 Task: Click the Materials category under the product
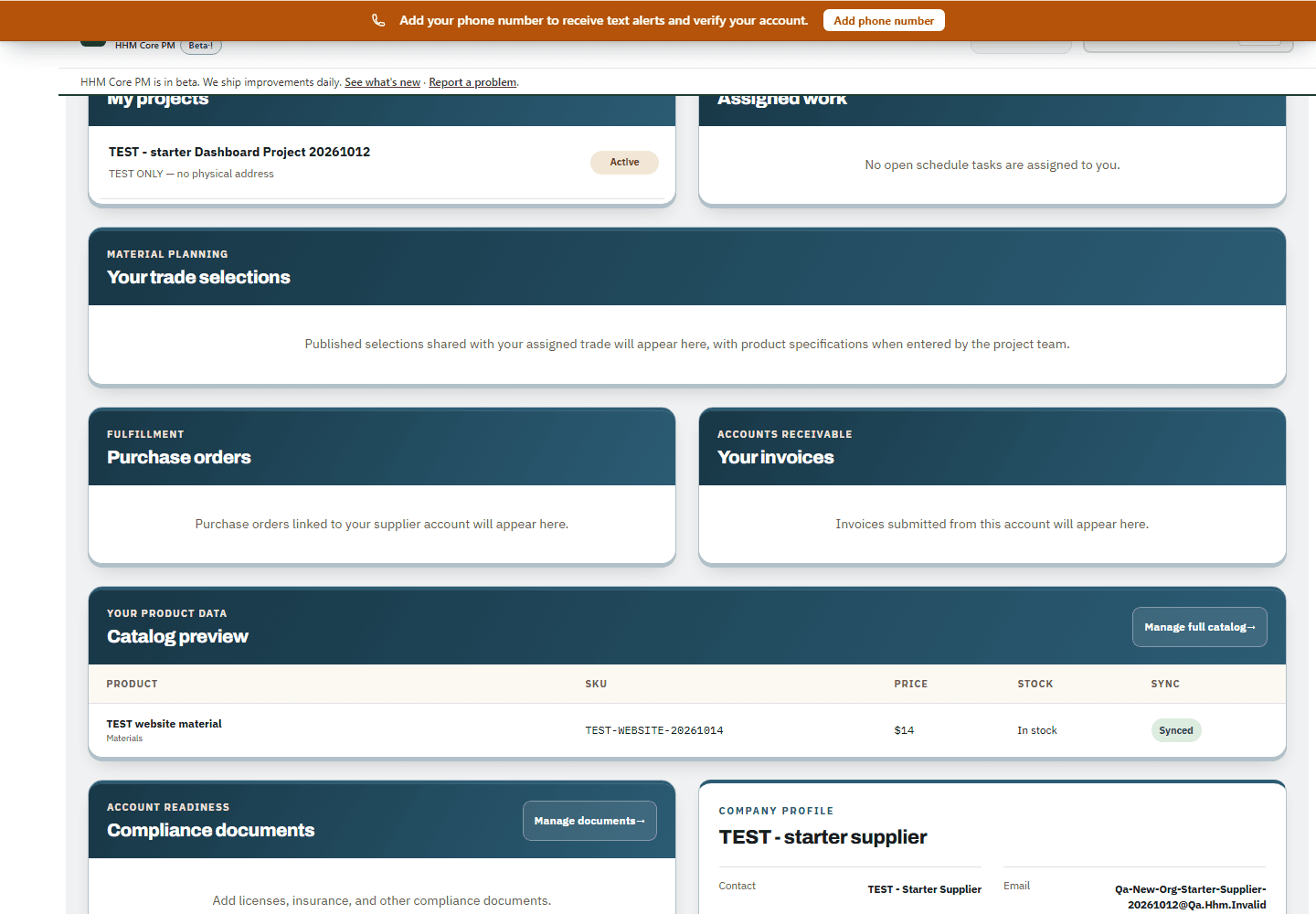pyautogui.click(x=124, y=739)
